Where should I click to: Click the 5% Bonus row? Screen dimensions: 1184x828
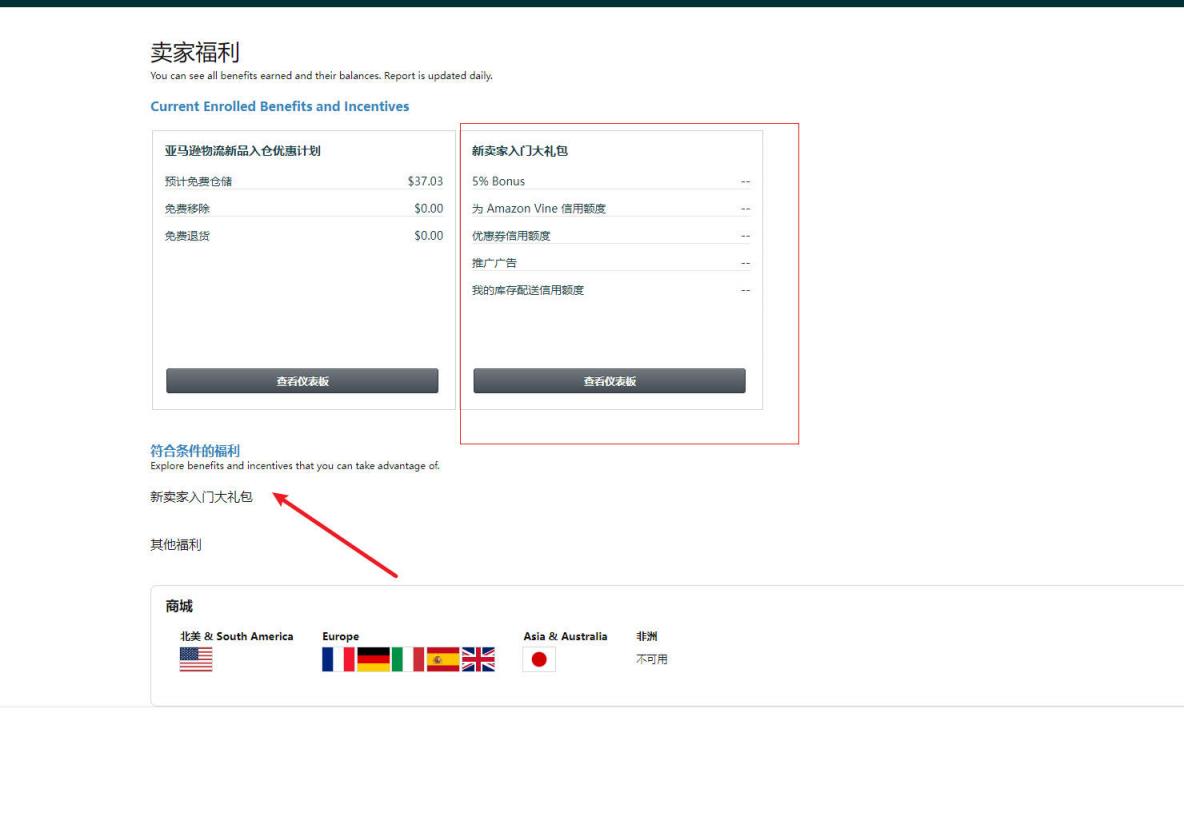tap(611, 181)
